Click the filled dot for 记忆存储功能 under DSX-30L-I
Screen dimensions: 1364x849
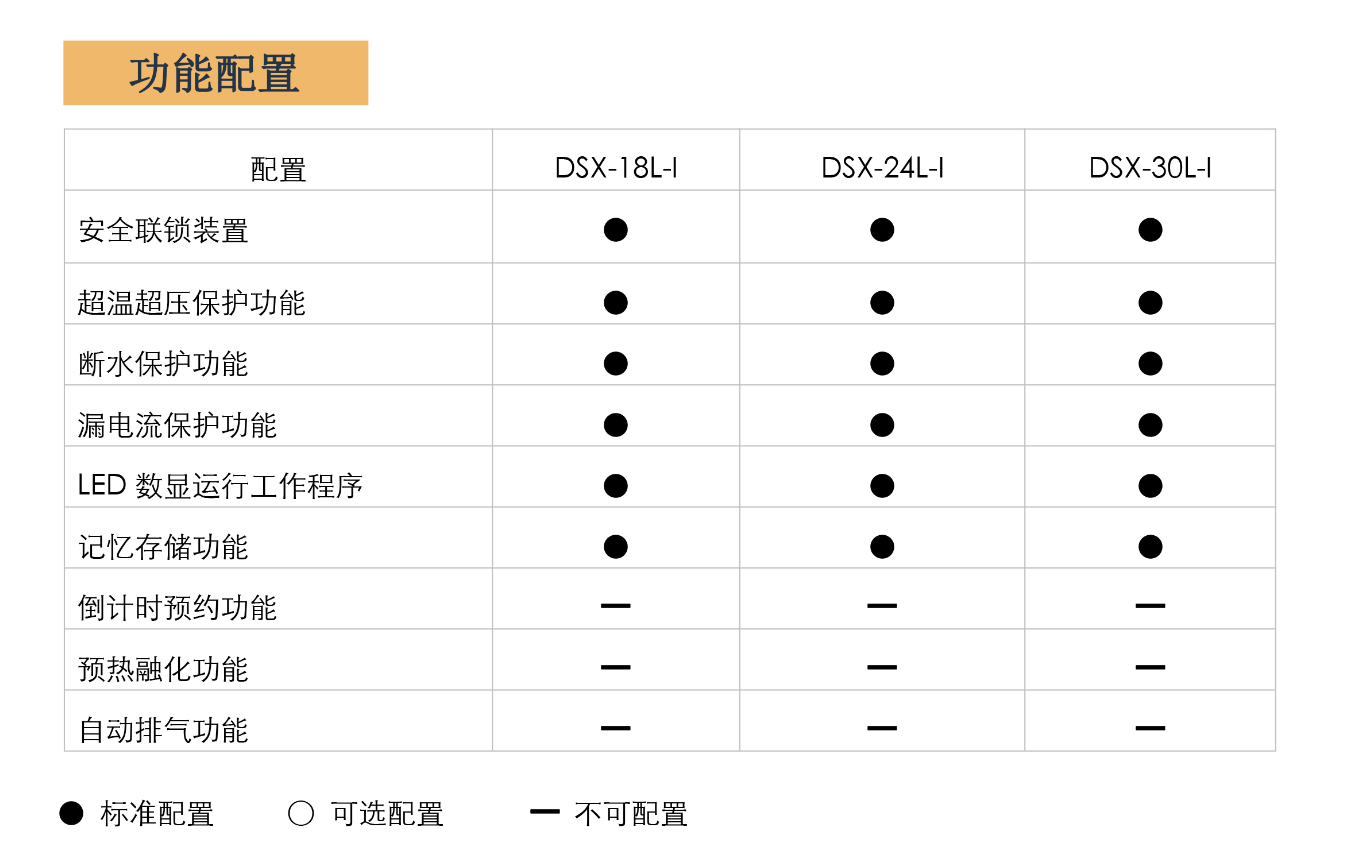1150,547
